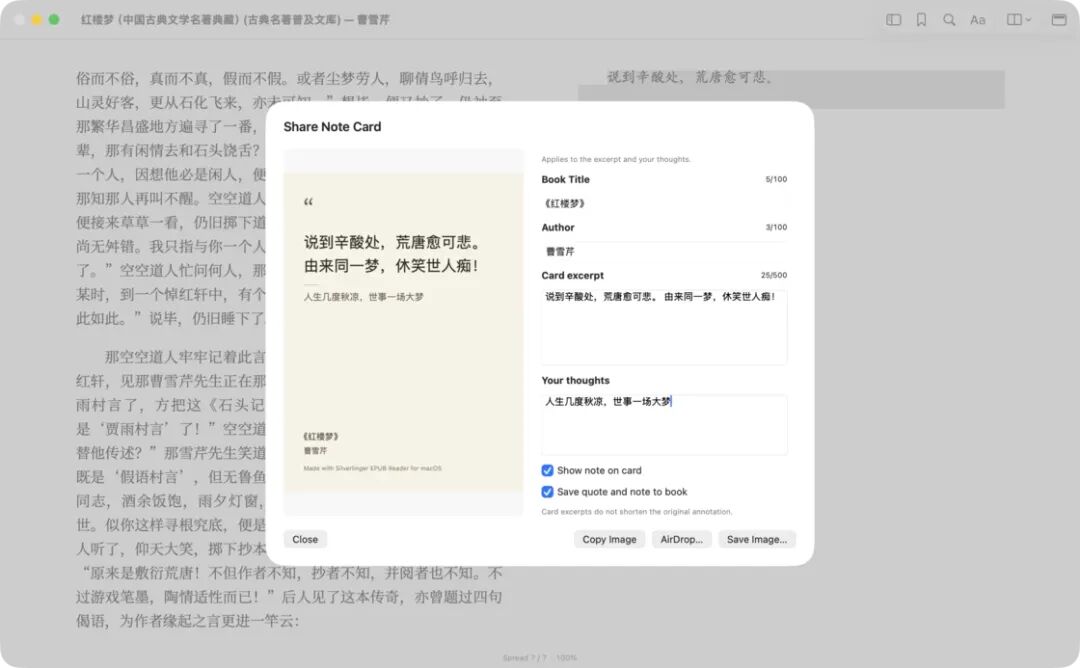Click the "5/100" Book Title character counter
Image resolution: width=1080 pixels, height=668 pixels.
tap(776, 179)
